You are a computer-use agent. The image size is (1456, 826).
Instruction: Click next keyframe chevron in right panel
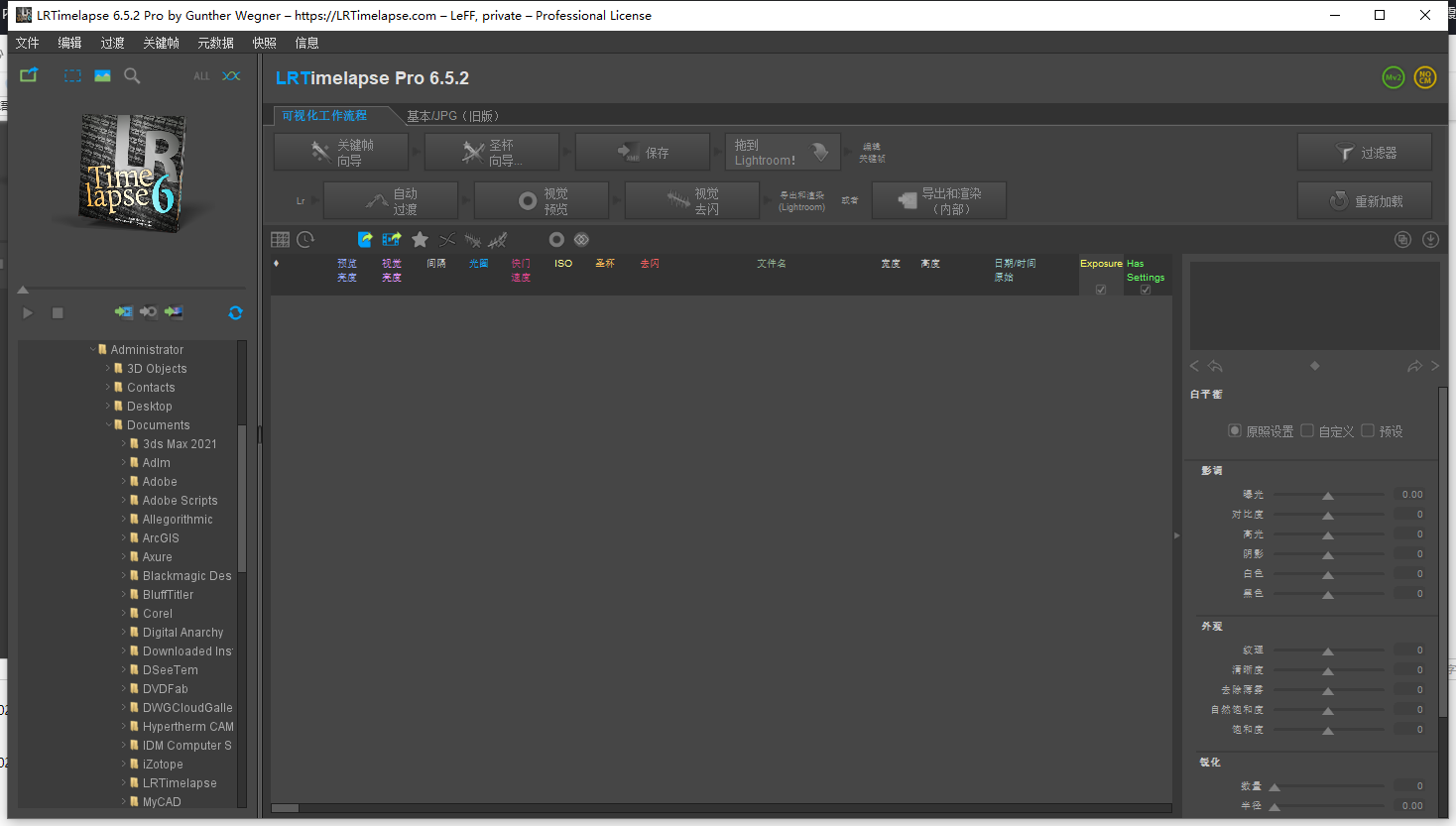coord(1435,366)
